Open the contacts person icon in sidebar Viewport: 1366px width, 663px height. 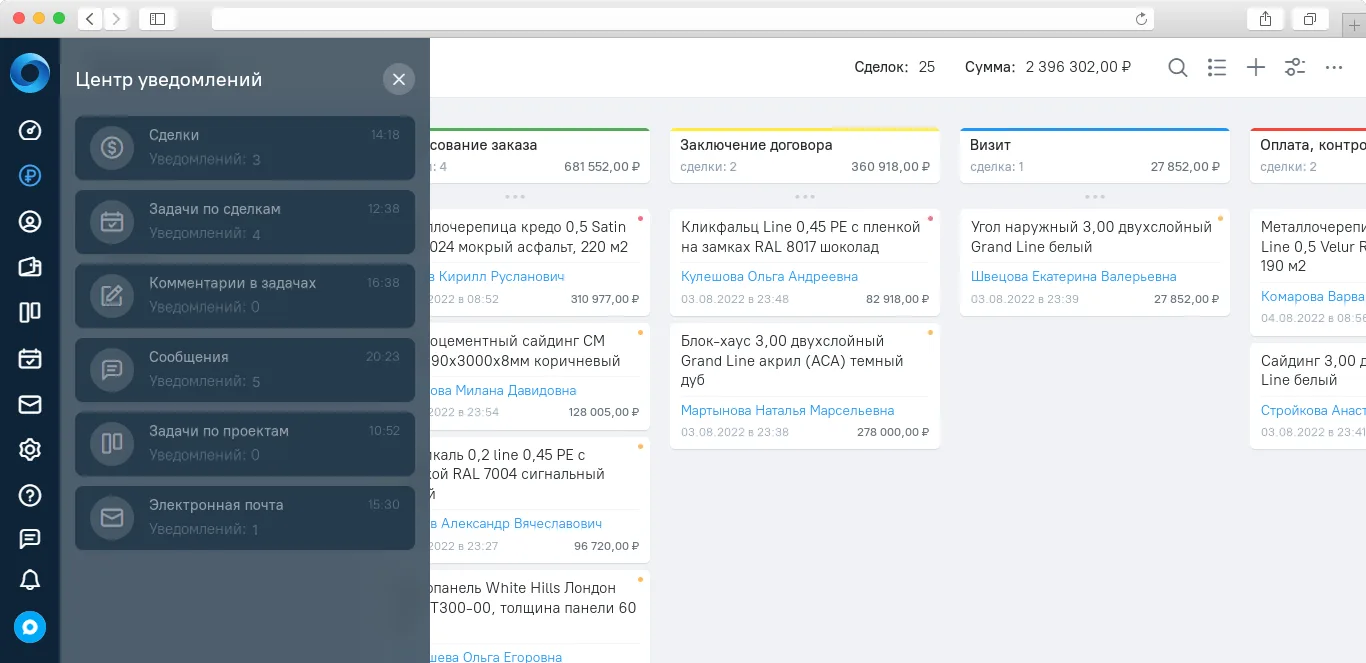coord(30,222)
